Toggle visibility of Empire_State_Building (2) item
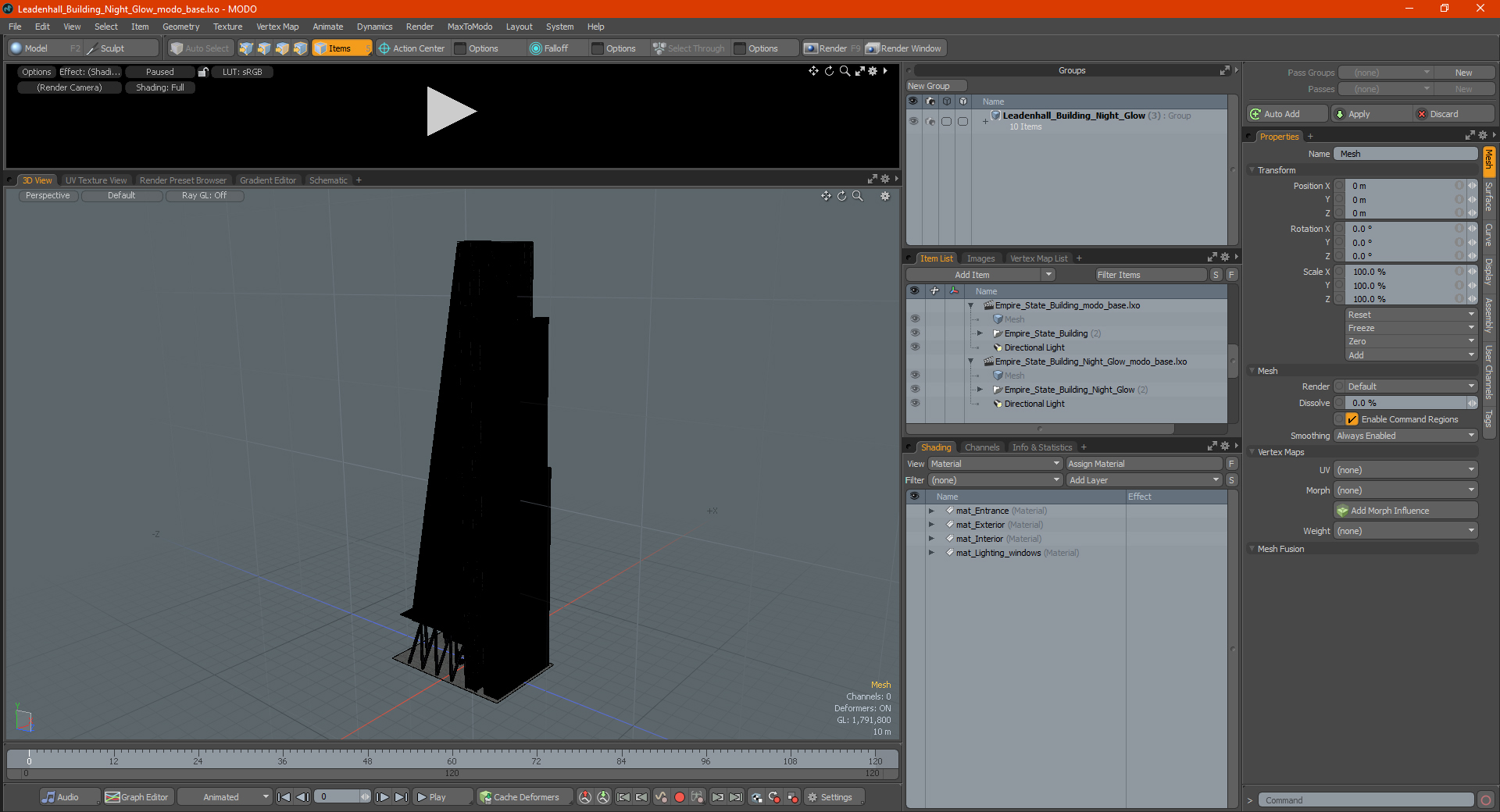This screenshot has width=1500, height=812. [915, 333]
